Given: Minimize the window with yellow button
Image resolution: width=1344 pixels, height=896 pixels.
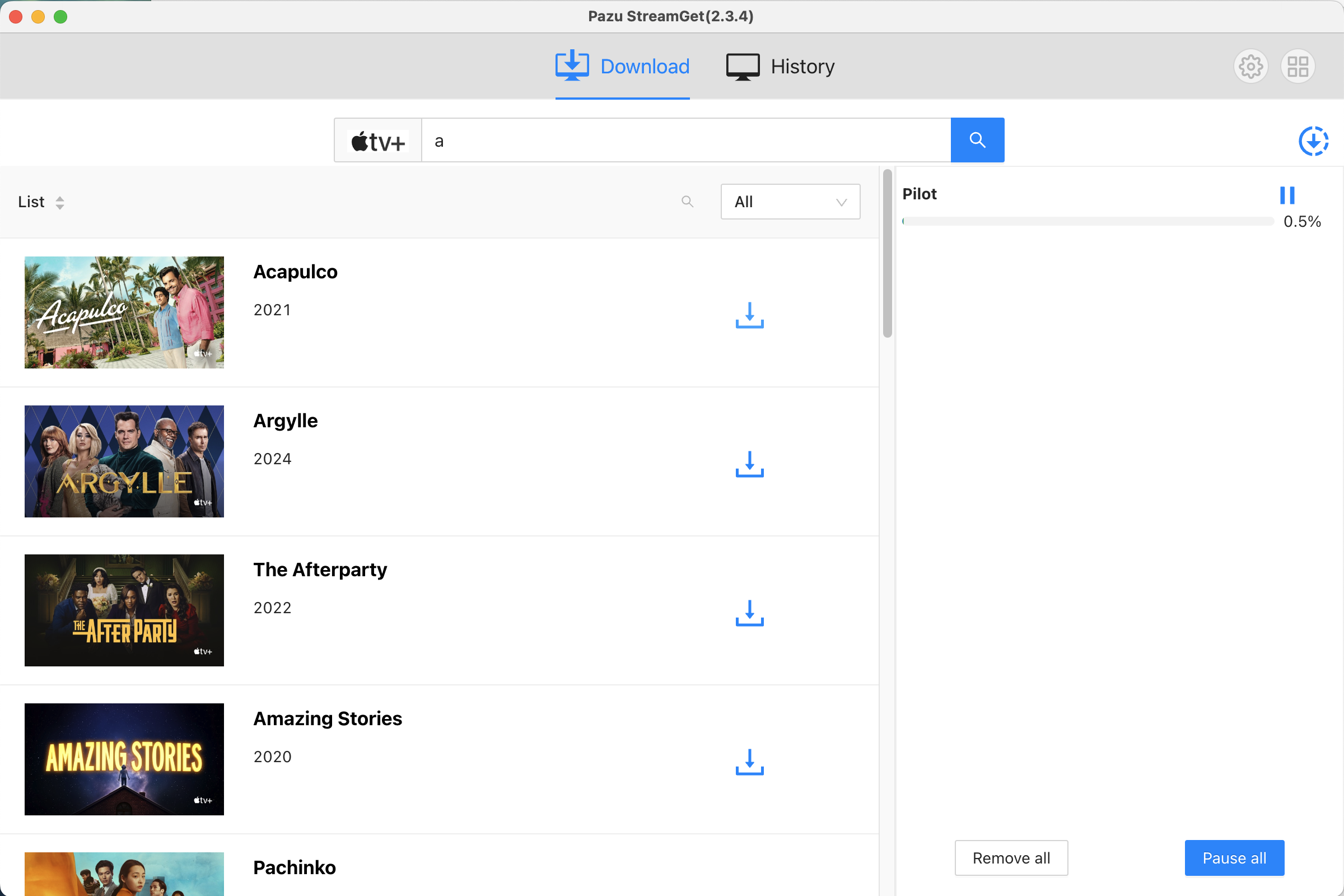Looking at the screenshot, I should coord(38,17).
